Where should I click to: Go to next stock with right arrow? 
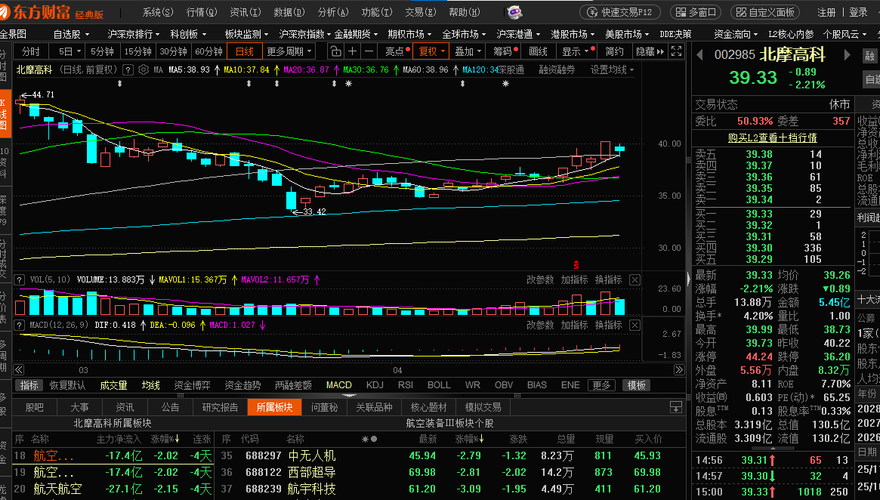click(x=847, y=55)
